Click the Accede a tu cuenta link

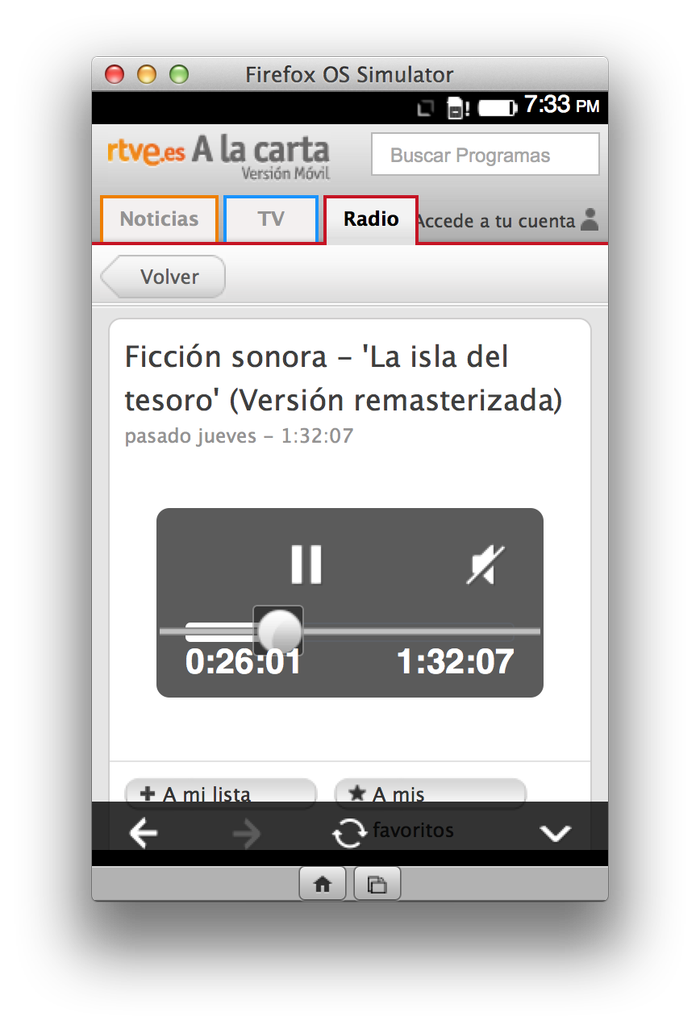496,221
